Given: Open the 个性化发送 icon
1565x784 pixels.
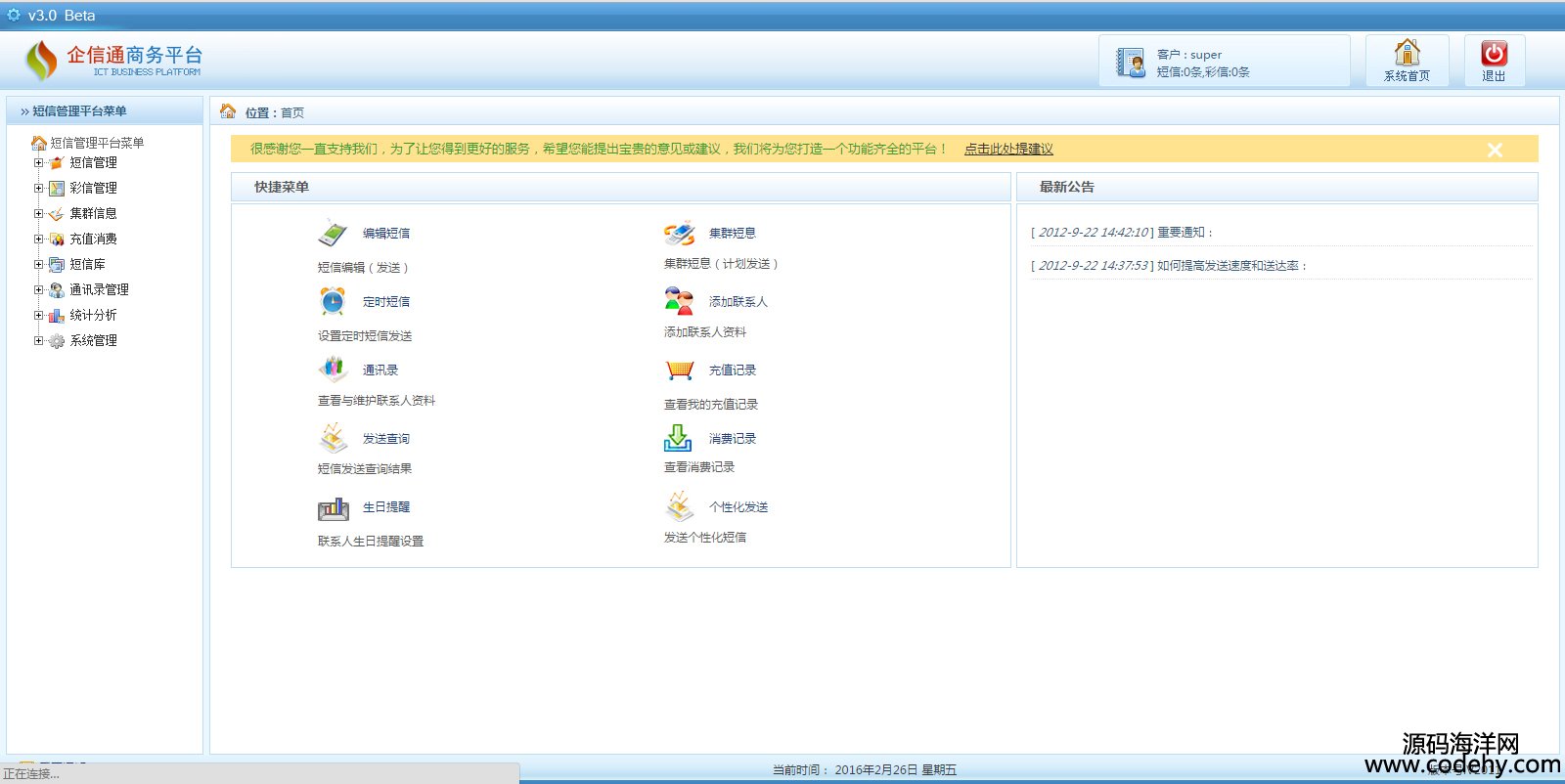Looking at the screenshot, I should 679,506.
